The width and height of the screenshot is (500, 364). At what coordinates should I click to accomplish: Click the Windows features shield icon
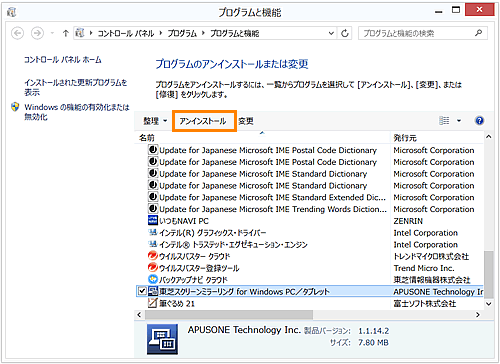(15, 107)
